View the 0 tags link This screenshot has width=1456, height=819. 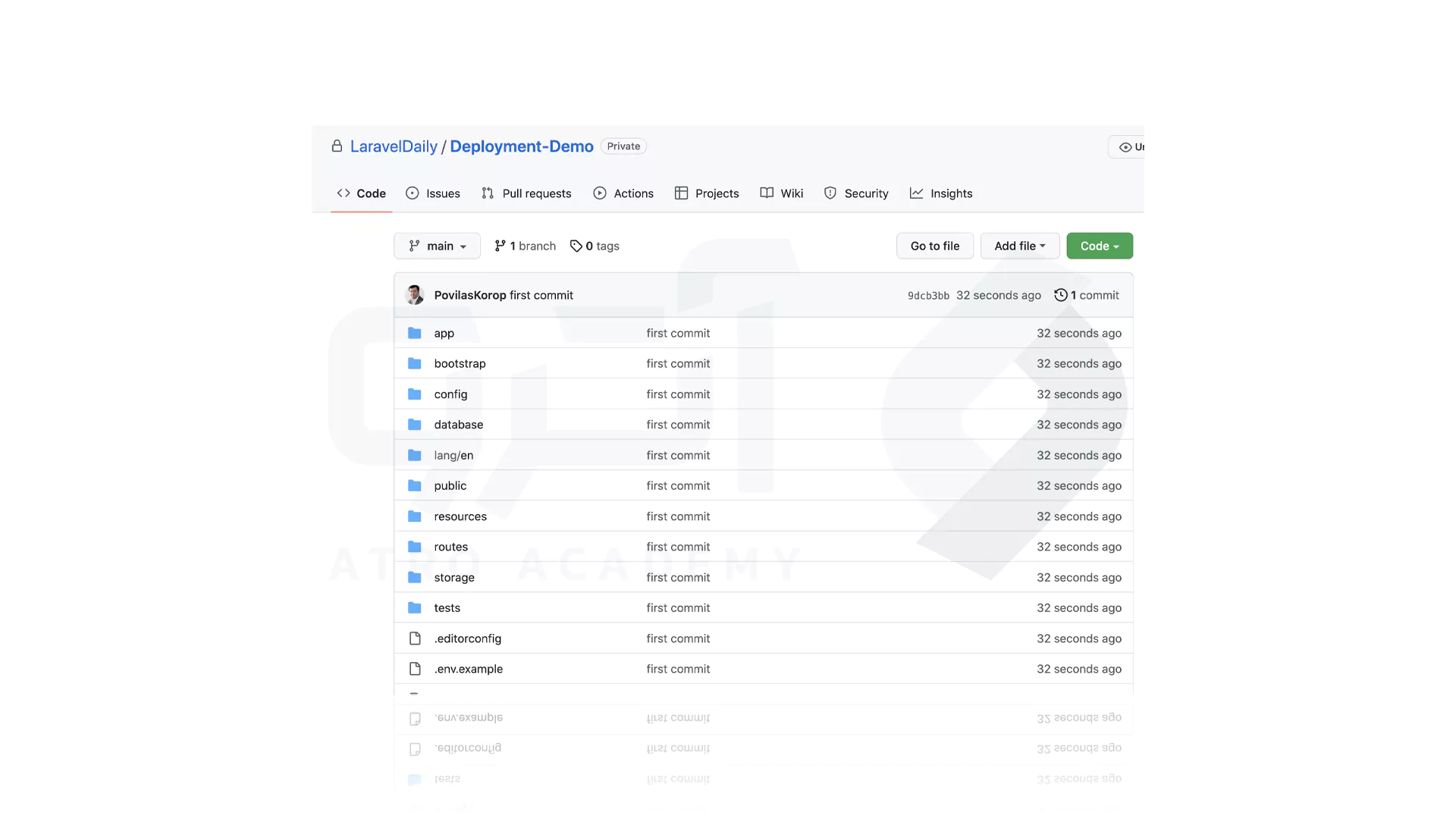[x=595, y=246]
